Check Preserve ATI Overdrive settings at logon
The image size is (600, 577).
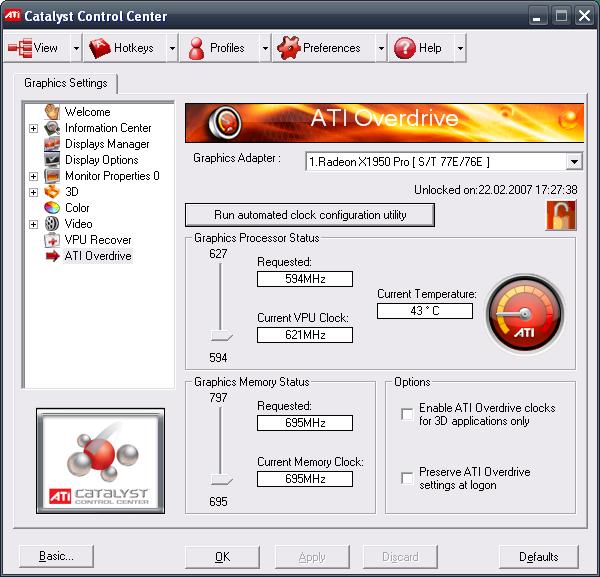click(x=407, y=478)
